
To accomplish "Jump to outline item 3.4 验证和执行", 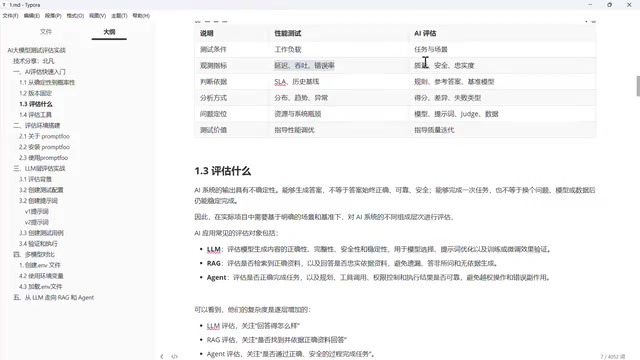I will [38, 244].
